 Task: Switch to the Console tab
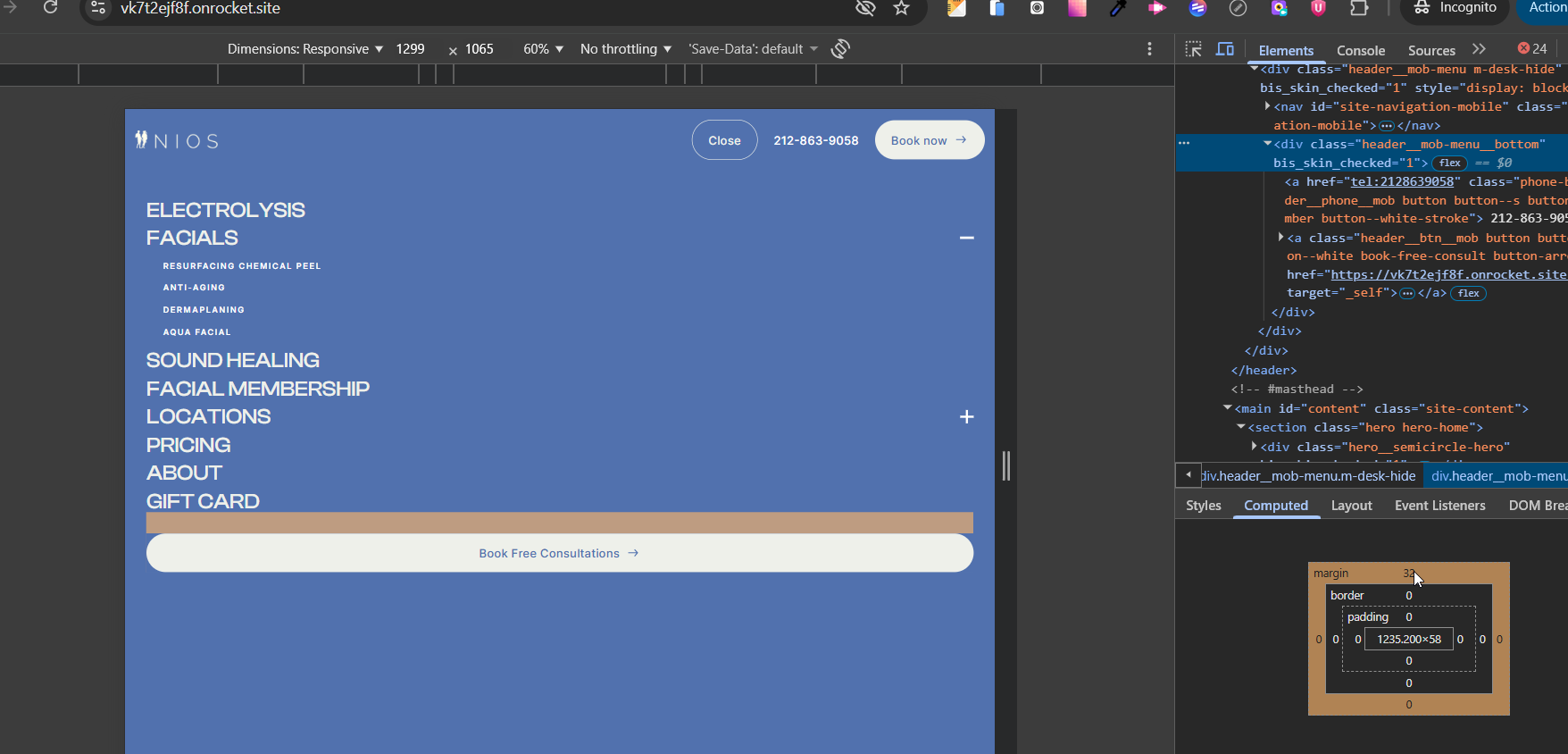pyautogui.click(x=1361, y=51)
